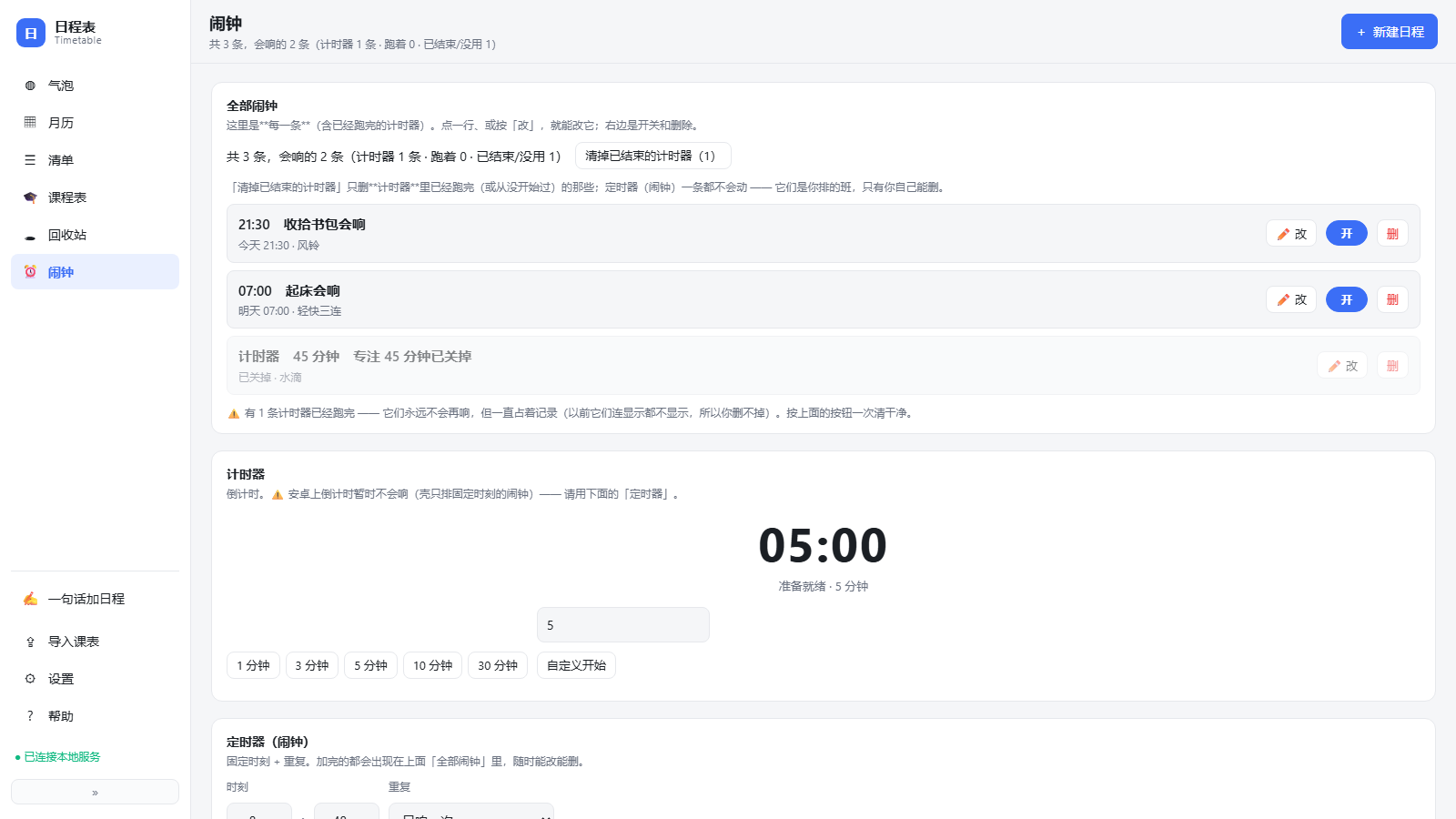Click the 闹钟 alarm clock icon

point(30,272)
